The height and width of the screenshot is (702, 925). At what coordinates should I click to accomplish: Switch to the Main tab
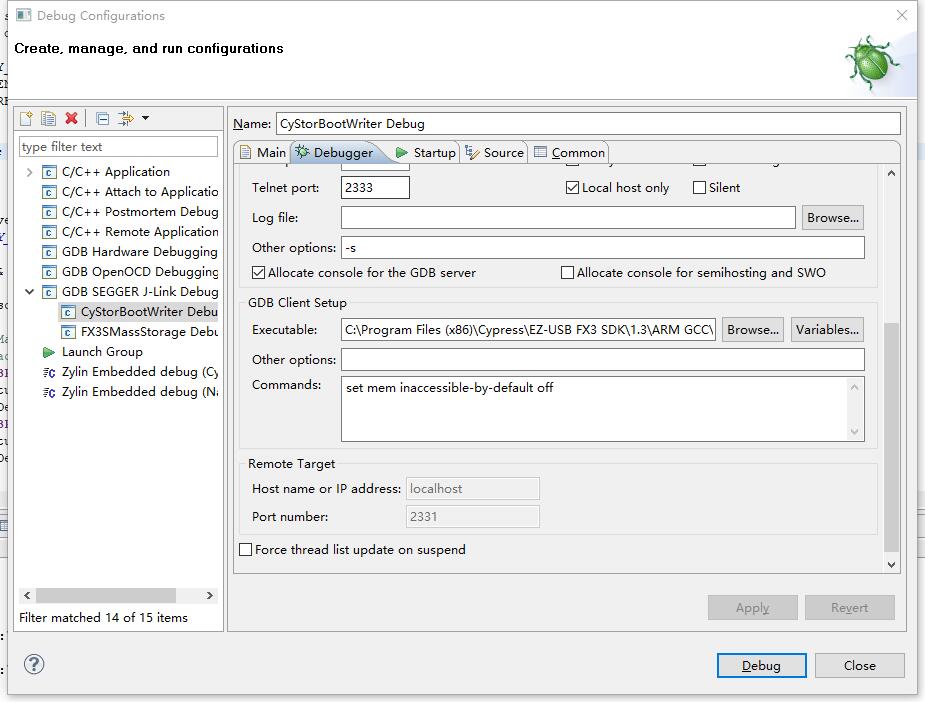coord(264,153)
